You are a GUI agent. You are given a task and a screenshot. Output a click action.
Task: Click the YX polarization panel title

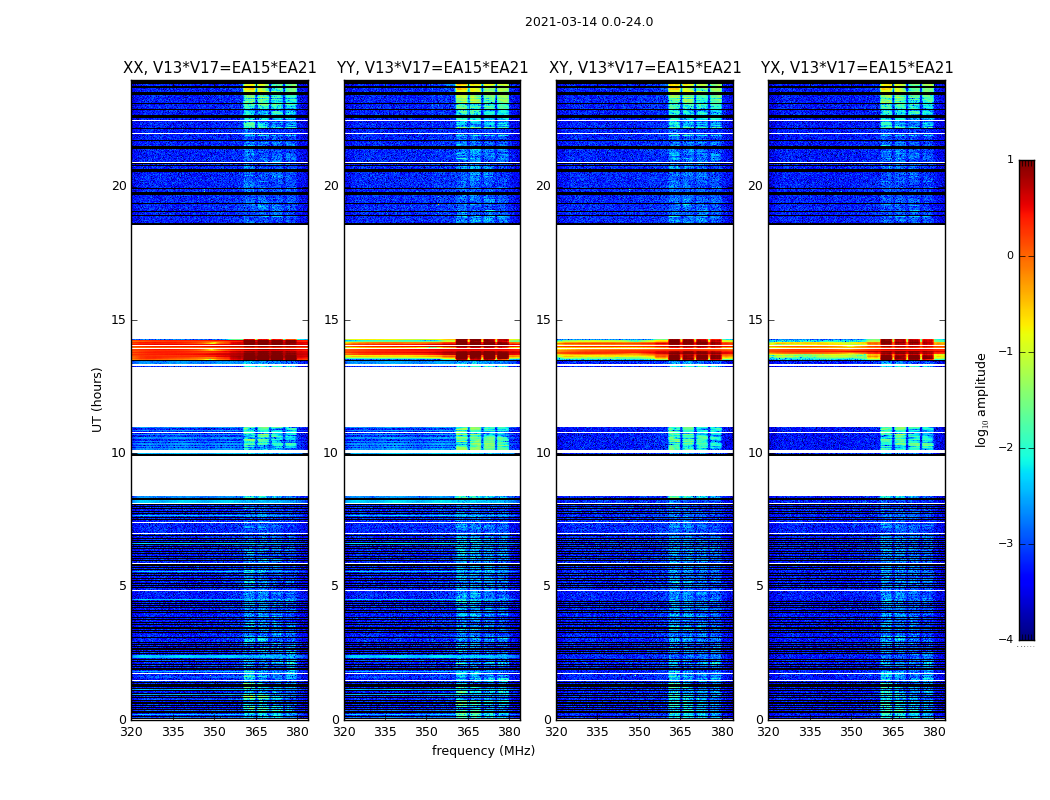click(856, 68)
